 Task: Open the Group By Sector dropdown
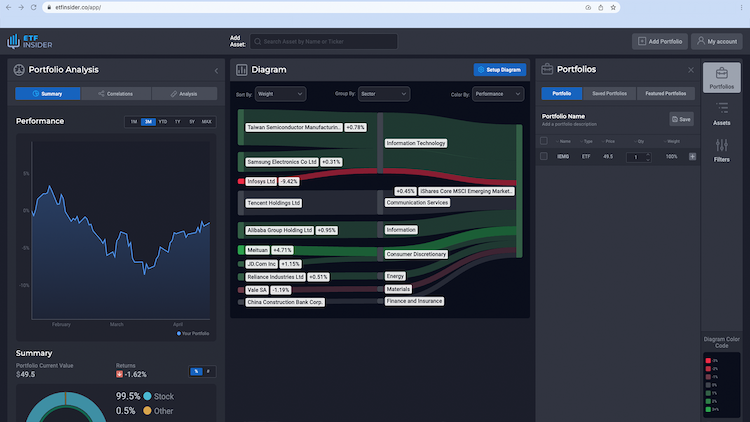384,94
